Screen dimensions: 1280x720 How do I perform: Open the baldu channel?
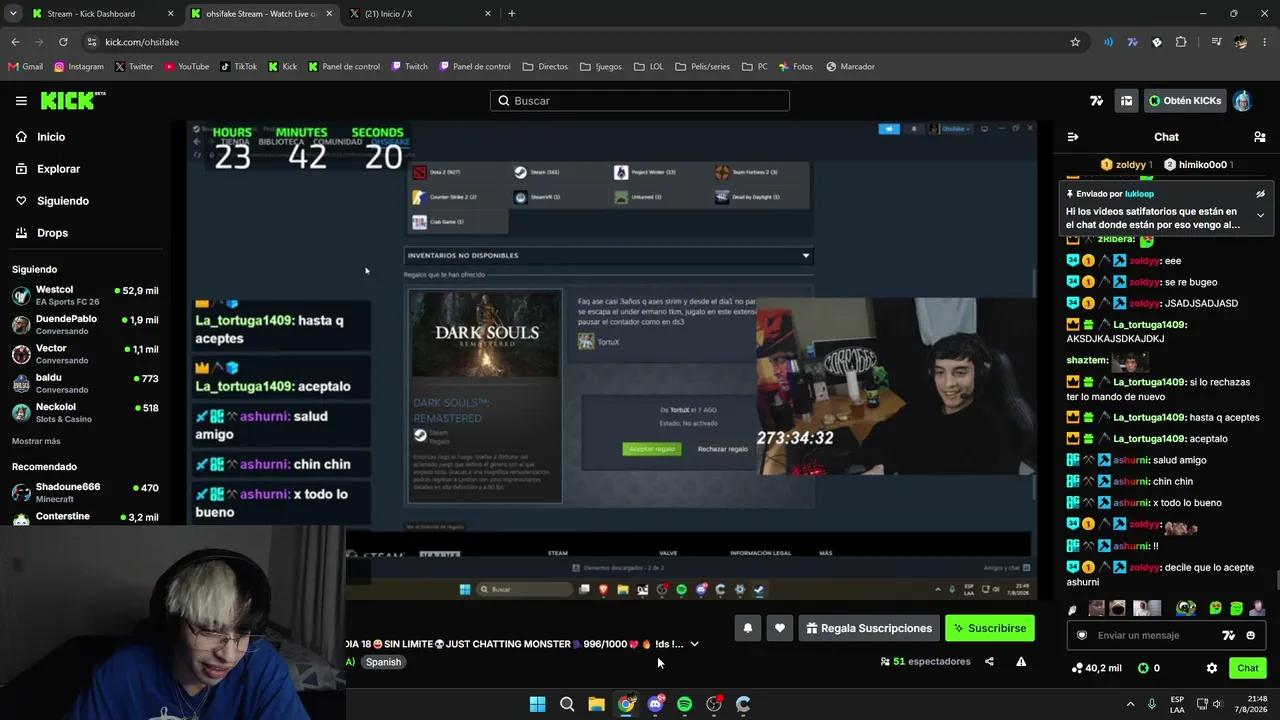[85, 383]
